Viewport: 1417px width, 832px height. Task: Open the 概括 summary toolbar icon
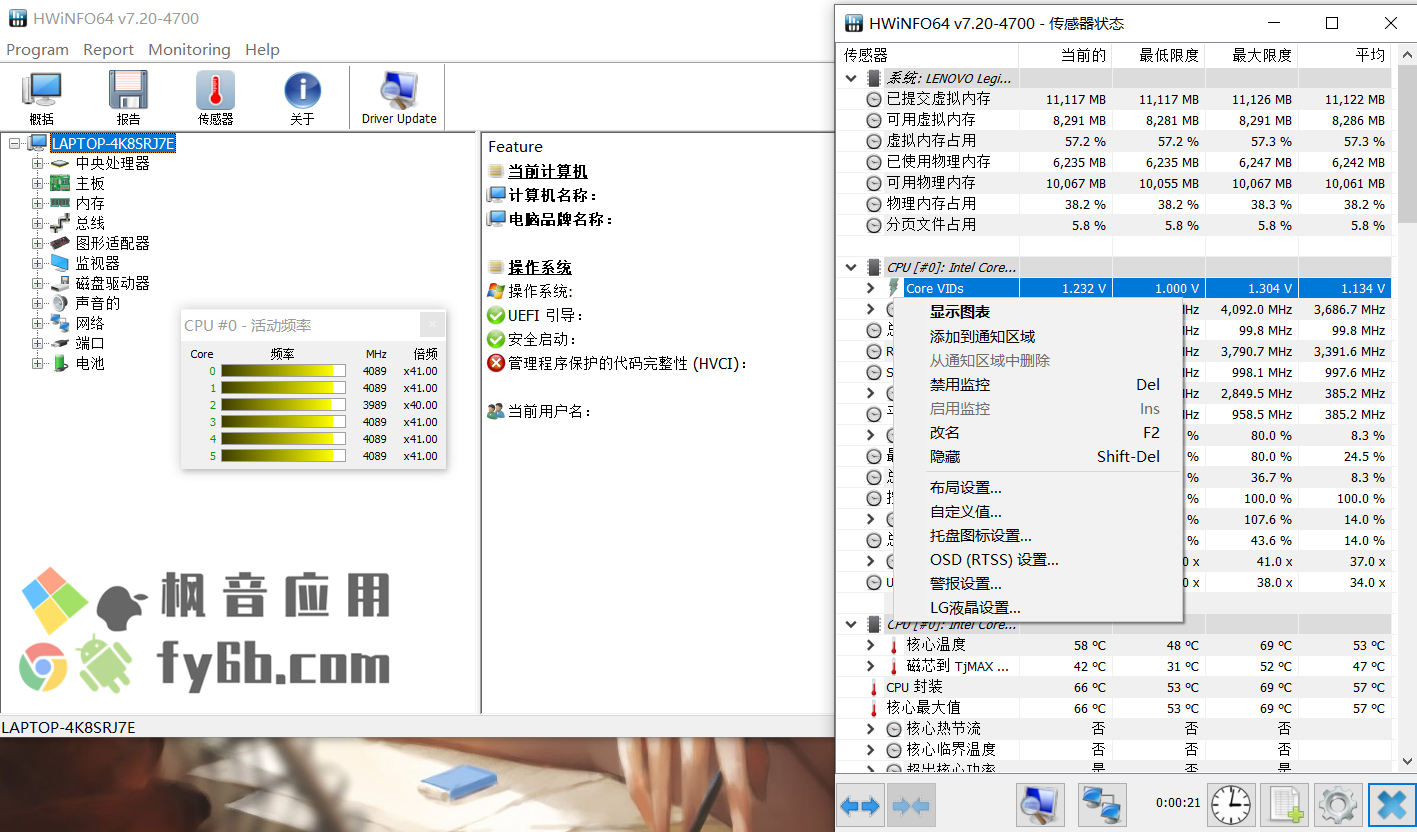pyautogui.click(x=42, y=98)
